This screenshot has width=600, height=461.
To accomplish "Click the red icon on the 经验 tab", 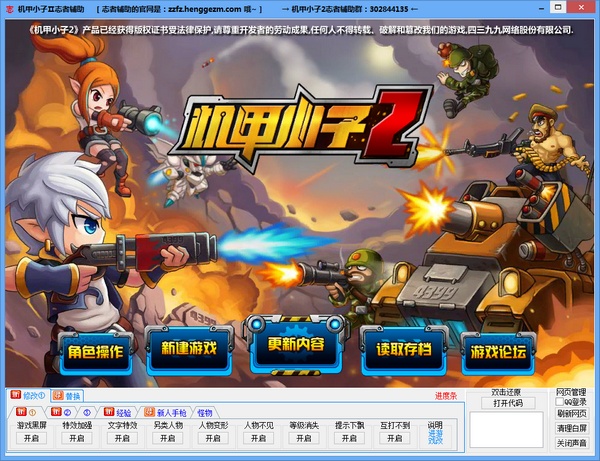I will 109,411.
